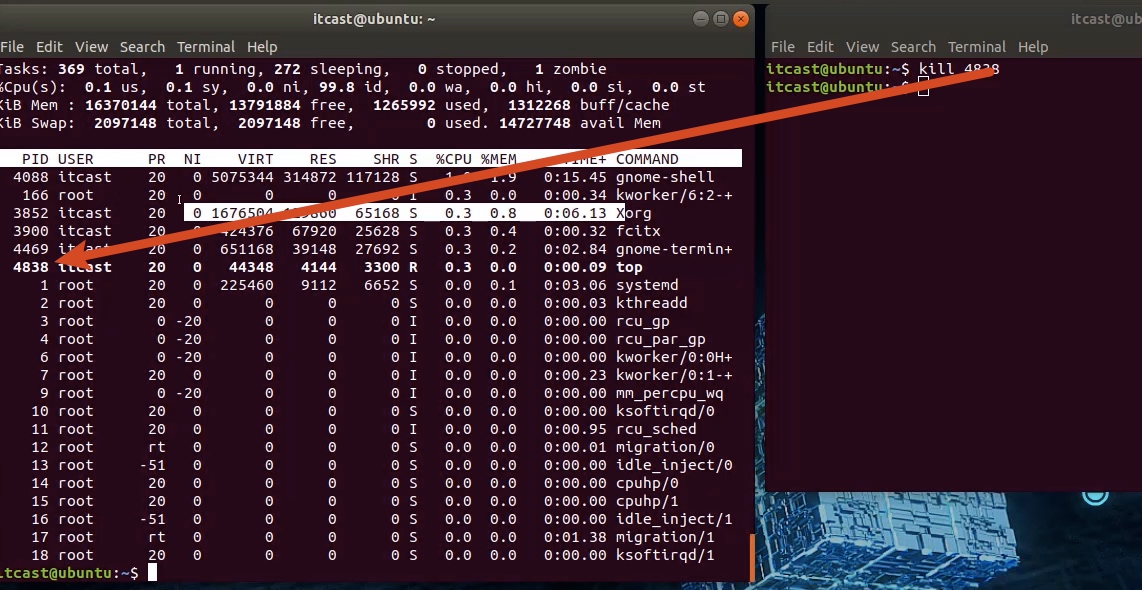Viewport: 1142px width, 590px height.
Task: Open File menu in left terminal
Action: (x=12, y=47)
